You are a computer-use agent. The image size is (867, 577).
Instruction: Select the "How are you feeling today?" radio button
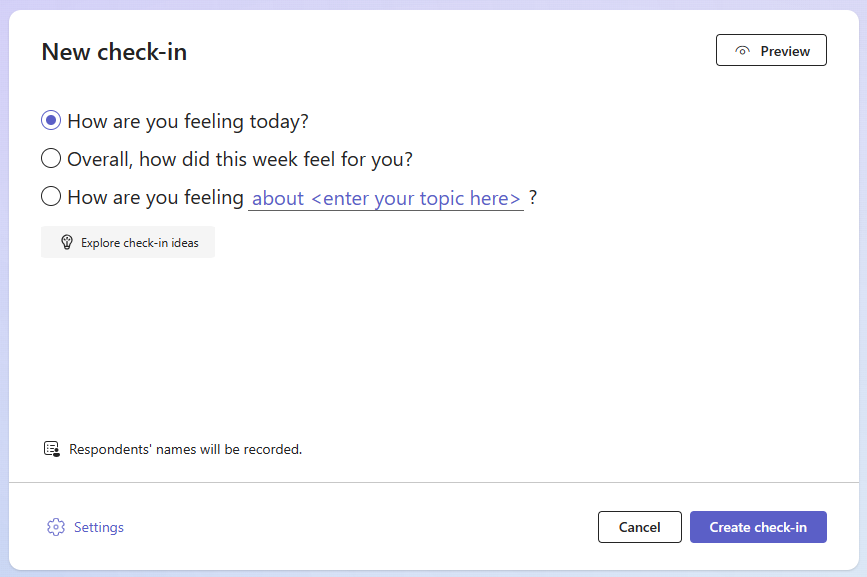coord(51,121)
